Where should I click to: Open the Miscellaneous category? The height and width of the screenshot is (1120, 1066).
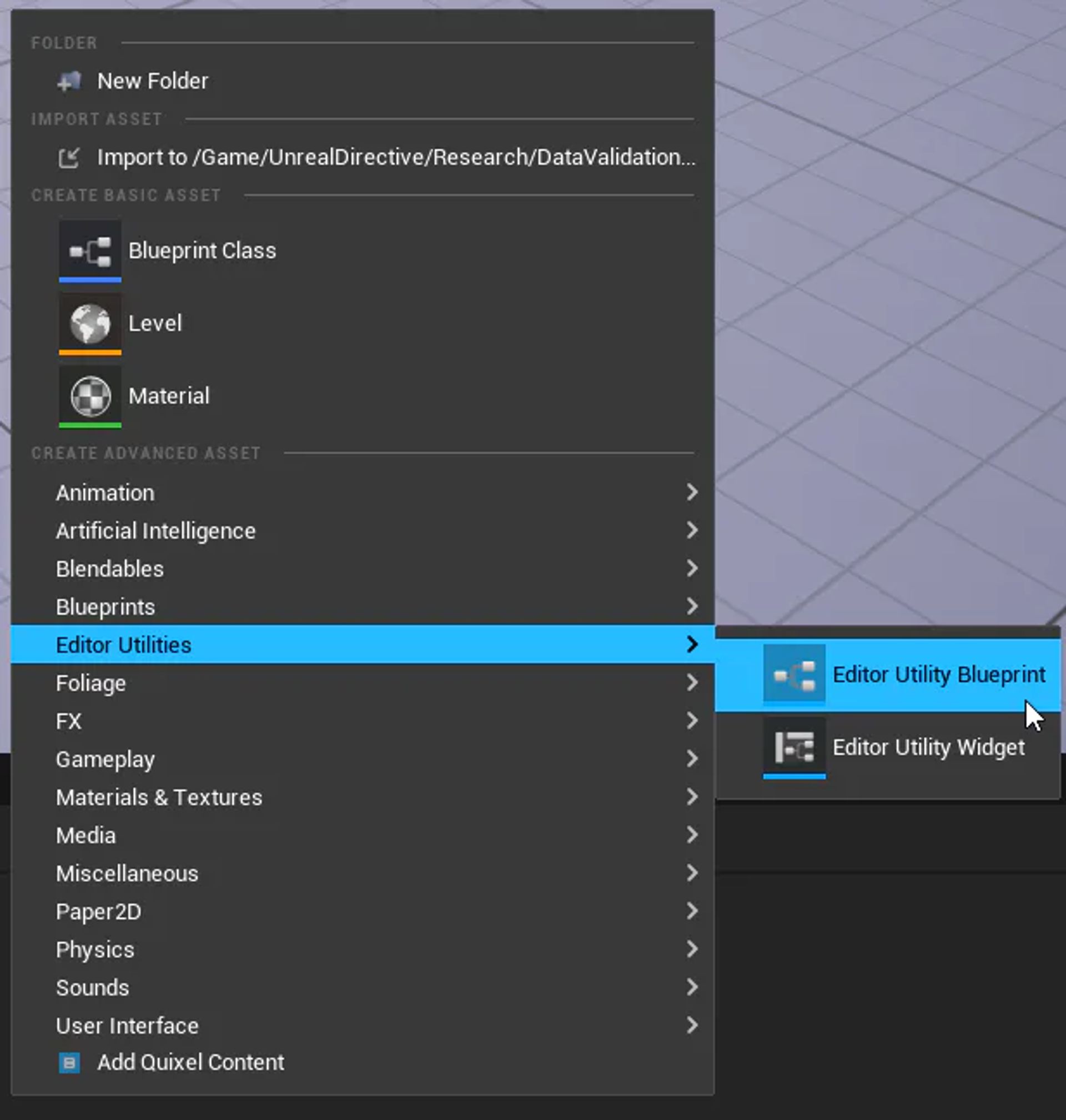click(127, 873)
